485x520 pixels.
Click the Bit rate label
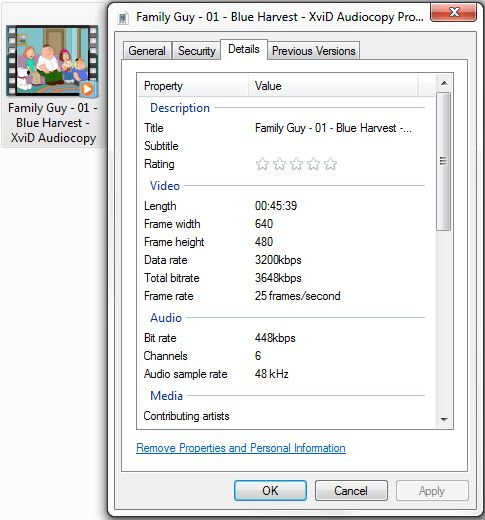coord(160,338)
